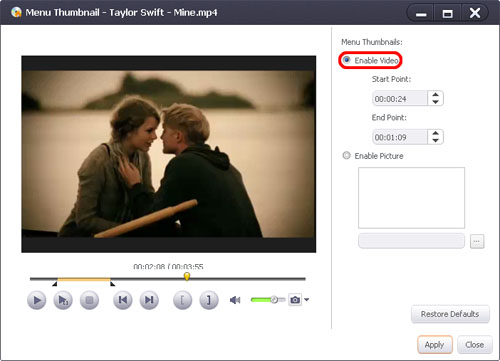Click the X in title bar
Viewport: 500px width, 361px height.
475,13
